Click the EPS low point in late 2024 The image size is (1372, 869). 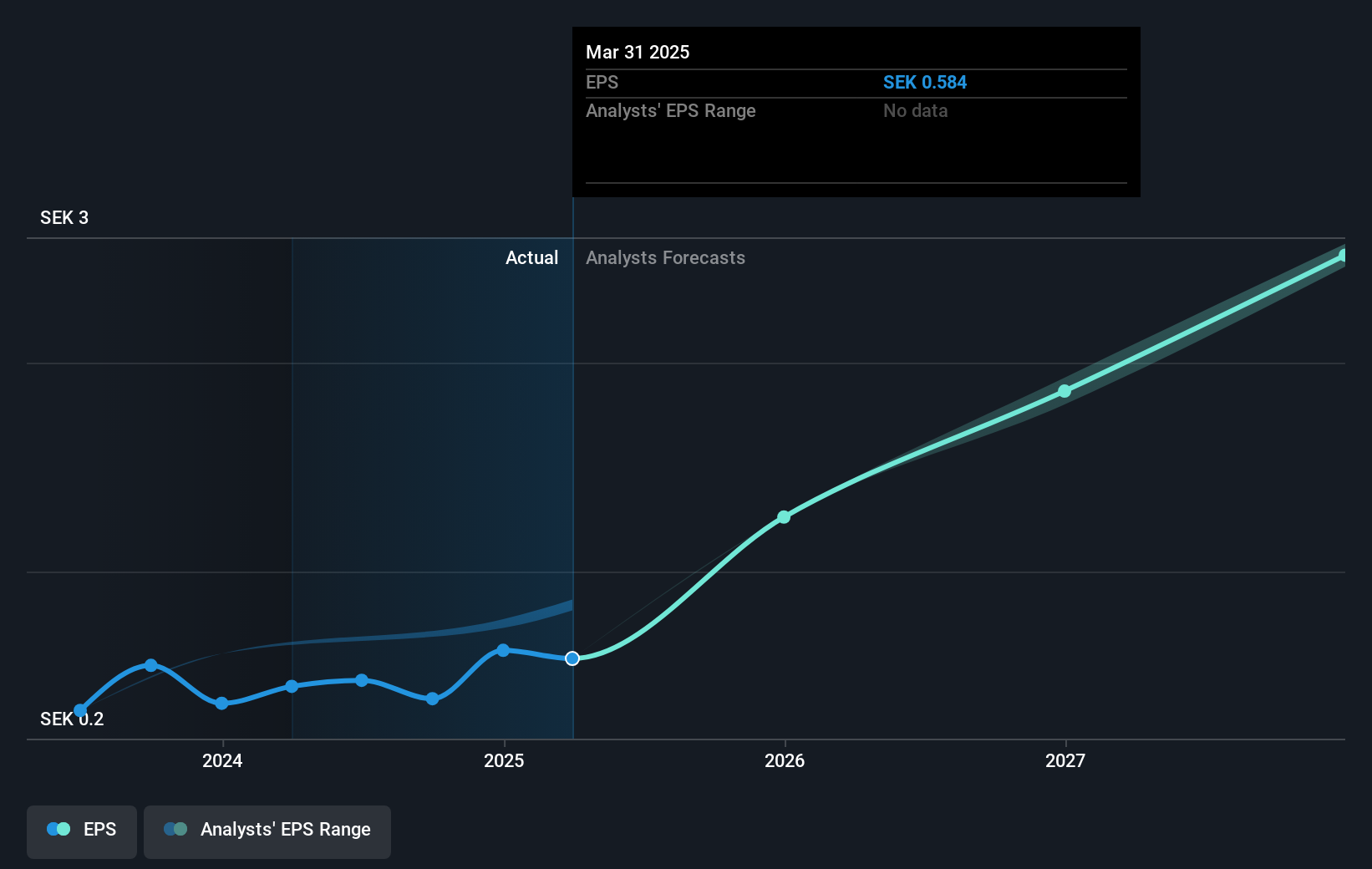(x=432, y=699)
